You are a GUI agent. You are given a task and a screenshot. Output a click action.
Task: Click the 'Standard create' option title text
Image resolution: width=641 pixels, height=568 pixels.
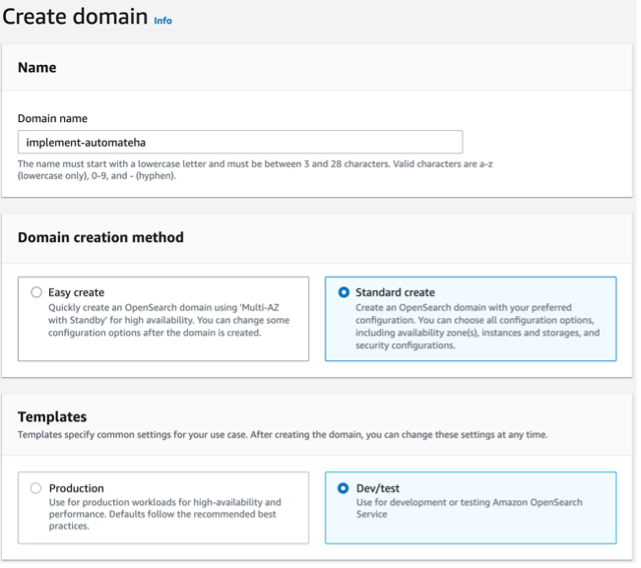point(395,292)
